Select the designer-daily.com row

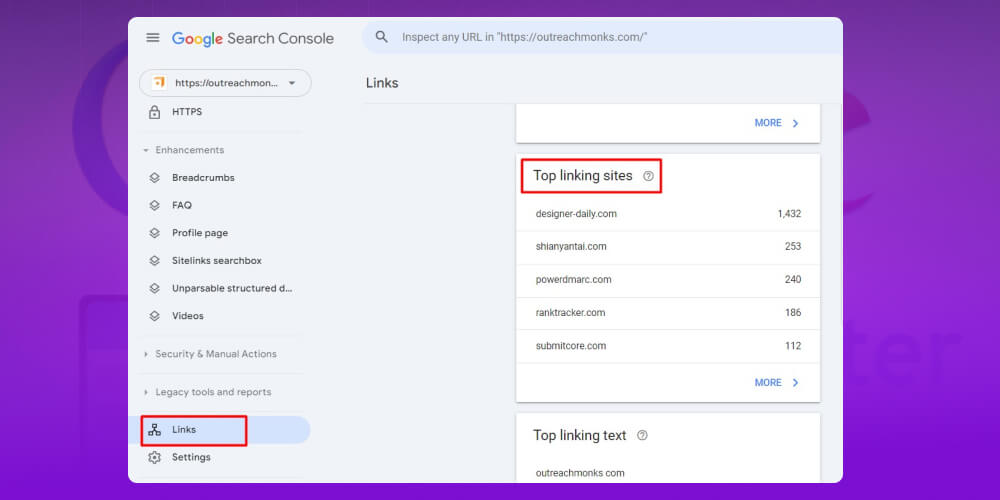(x=668, y=214)
